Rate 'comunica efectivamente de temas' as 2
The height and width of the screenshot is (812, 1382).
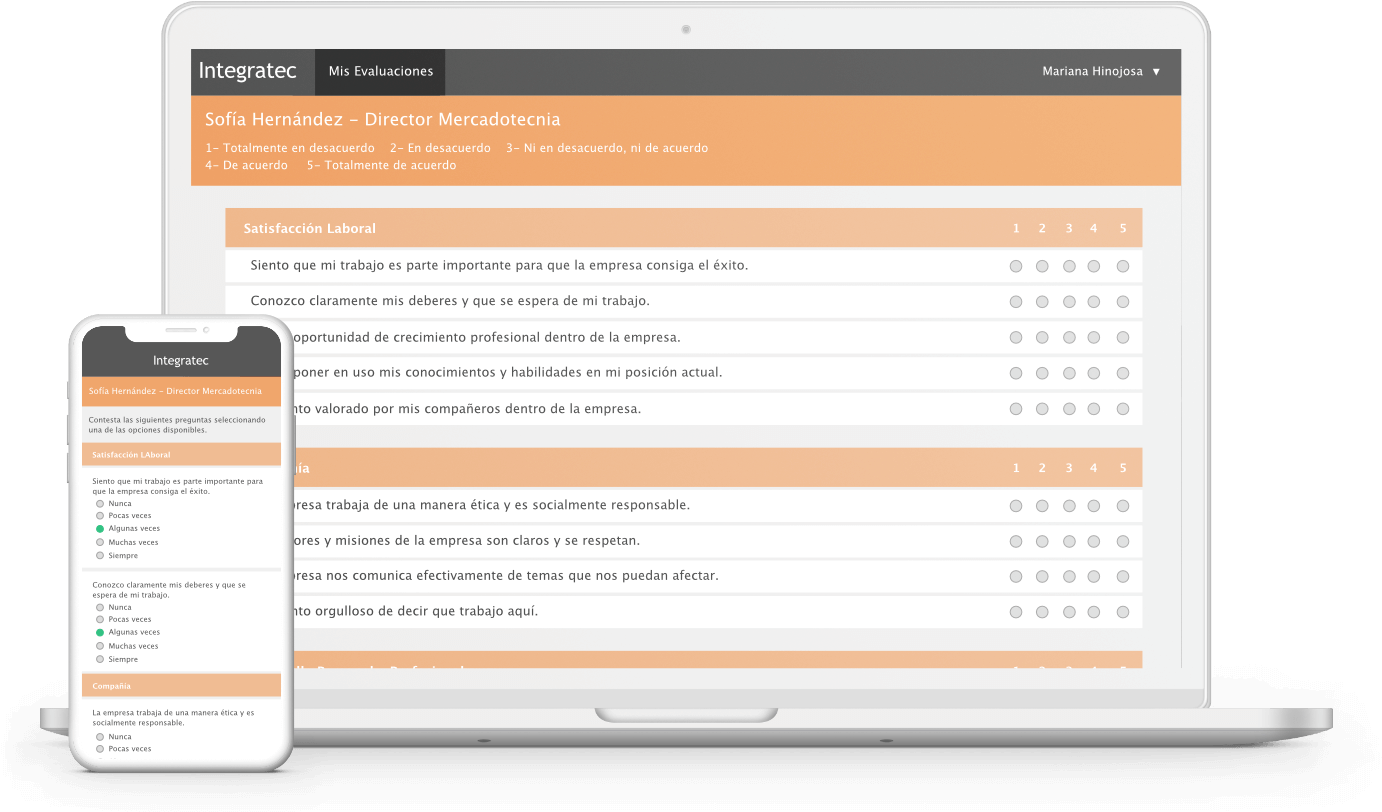(x=1042, y=577)
